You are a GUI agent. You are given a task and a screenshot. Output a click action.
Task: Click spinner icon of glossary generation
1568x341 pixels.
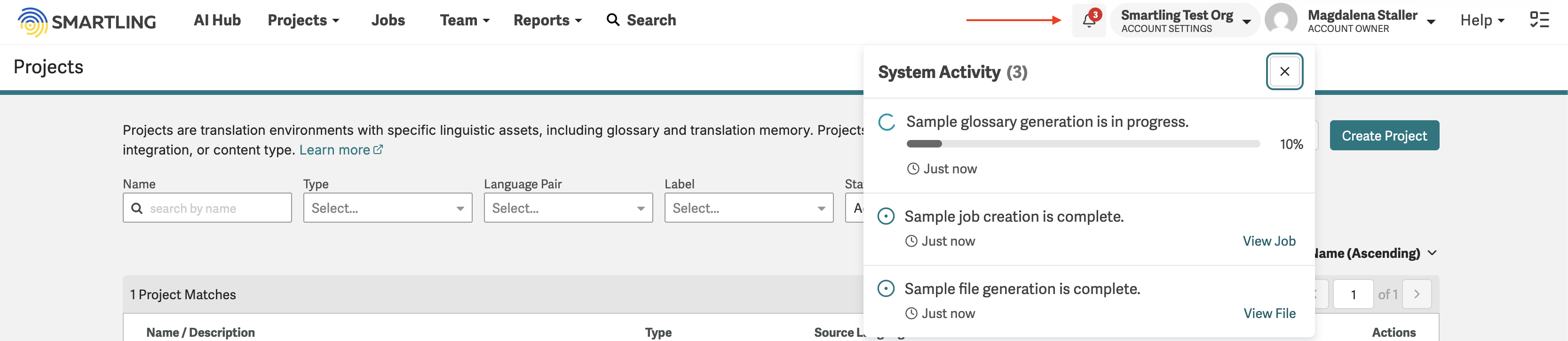(x=887, y=122)
